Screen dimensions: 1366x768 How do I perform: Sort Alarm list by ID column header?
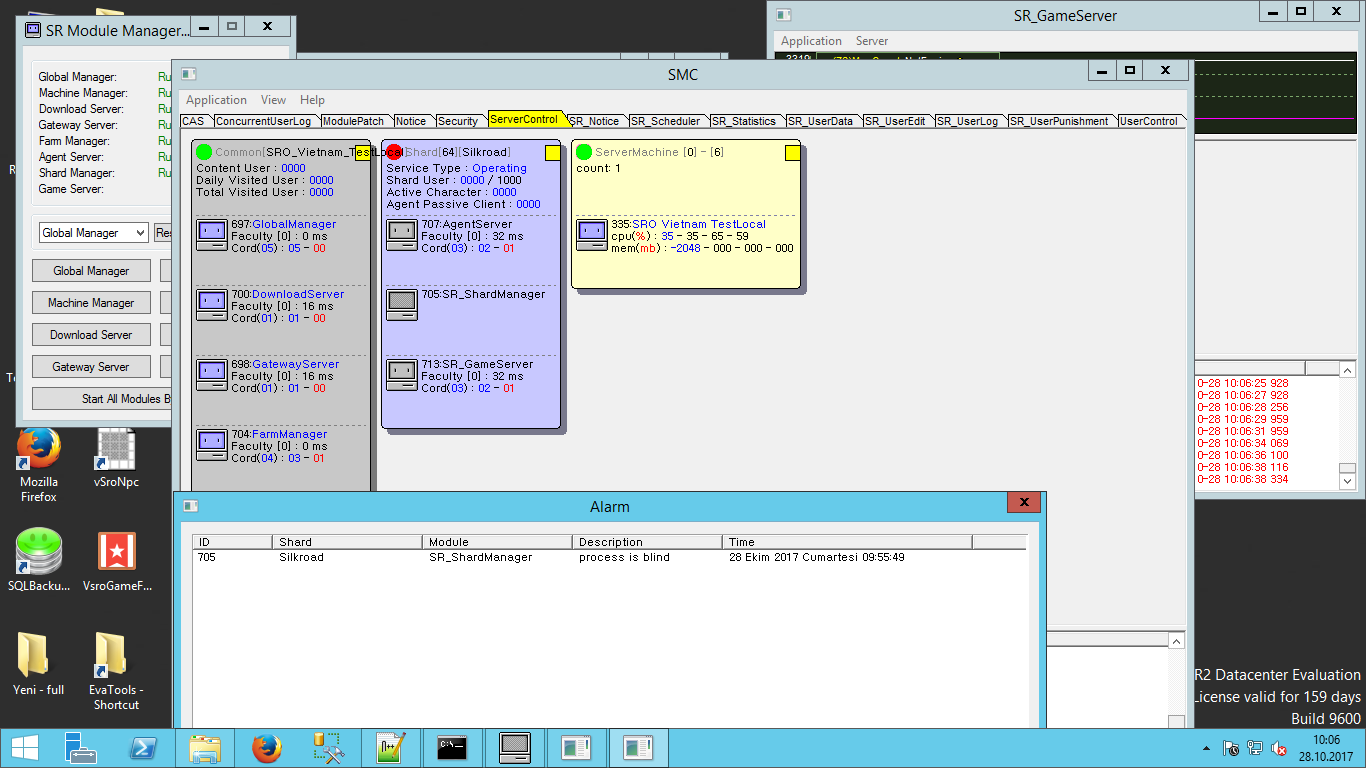pyautogui.click(x=232, y=542)
